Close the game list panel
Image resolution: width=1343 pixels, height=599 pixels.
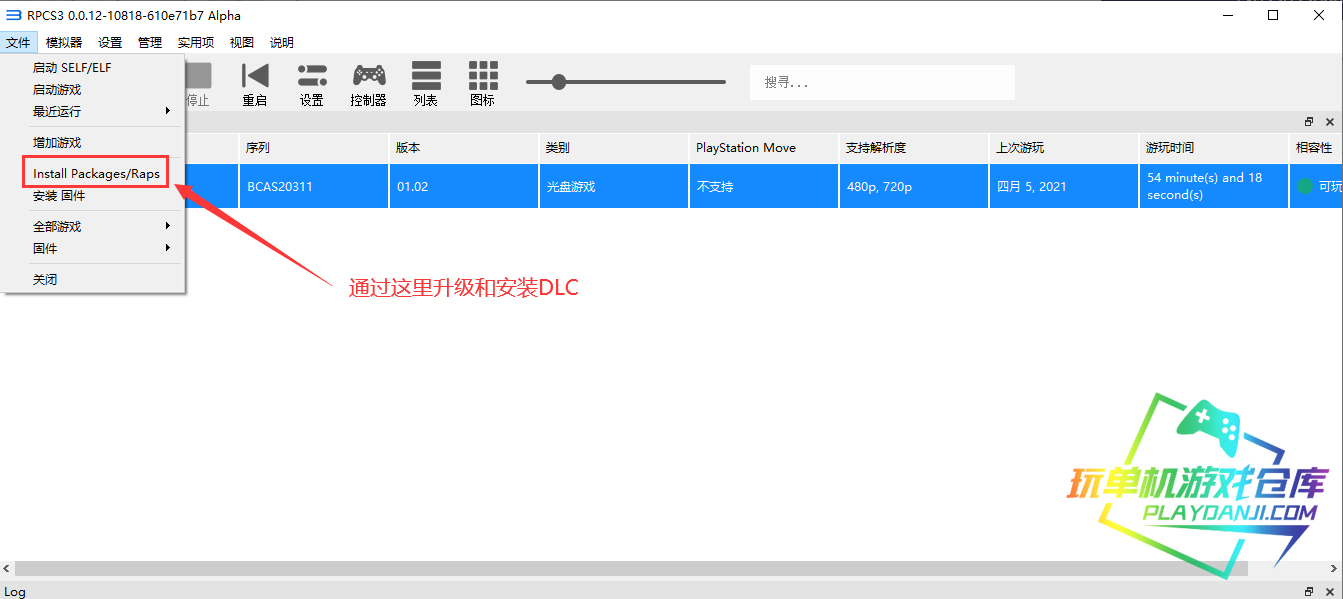click(x=1330, y=122)
